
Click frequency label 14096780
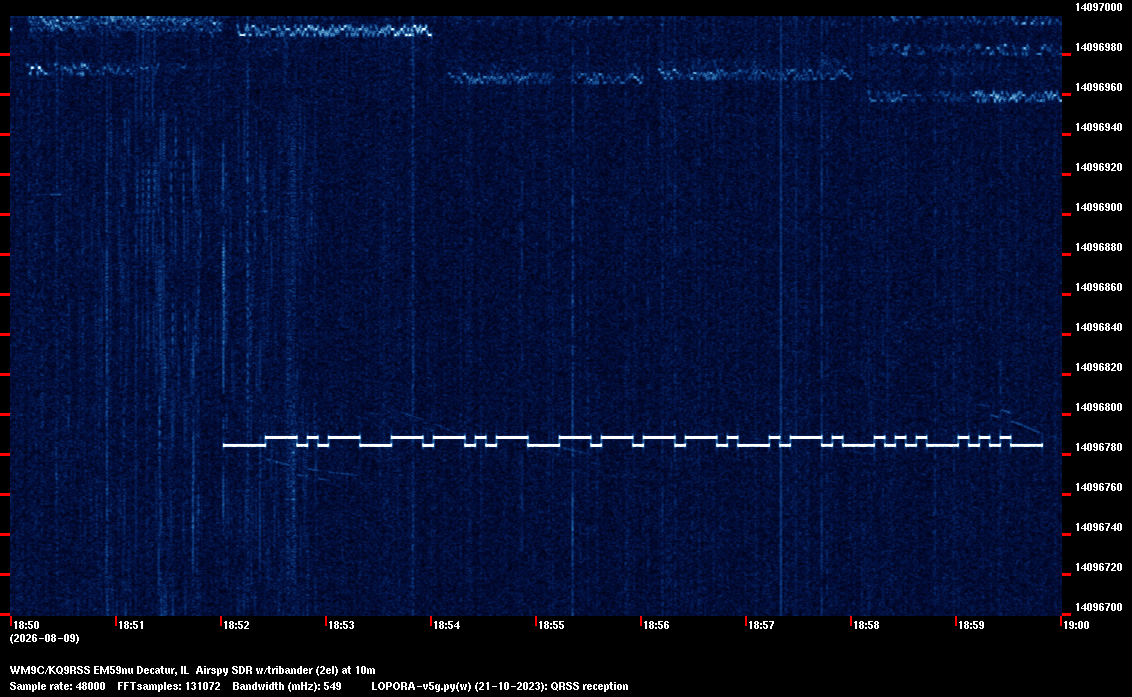(1099, 447)
